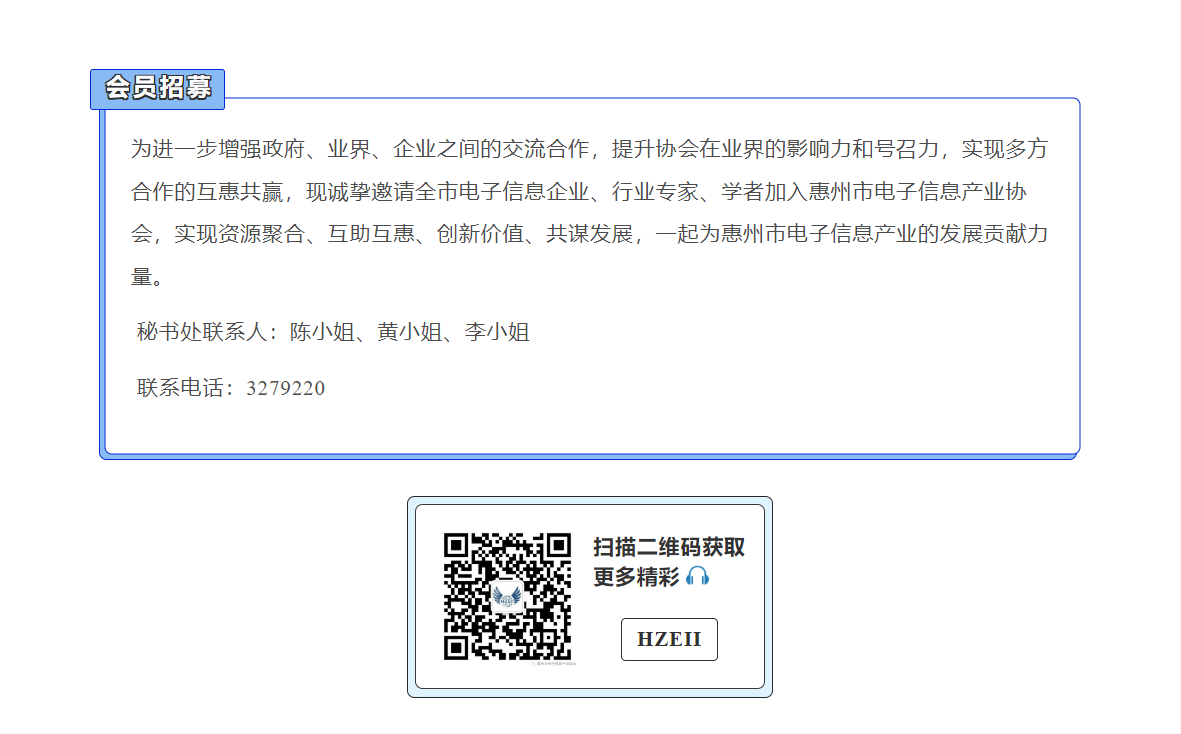Click the 更多精彩 text beside headphones
Screen dimensions: 1181x734
[x=636, y=577]
